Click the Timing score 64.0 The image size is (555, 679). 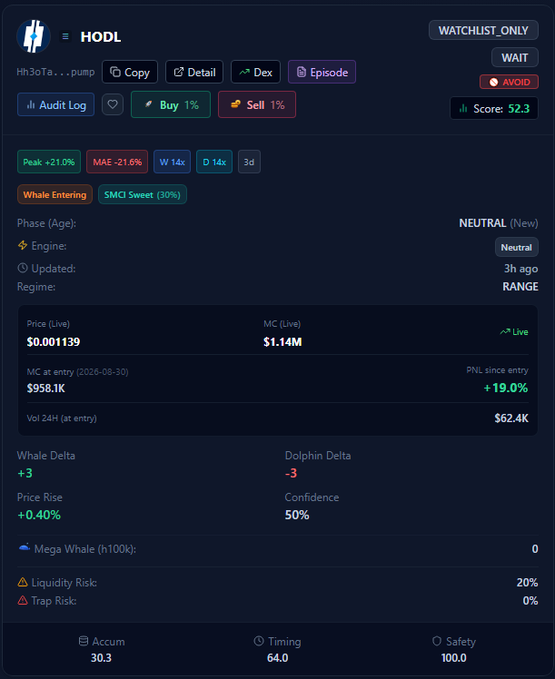278,657
